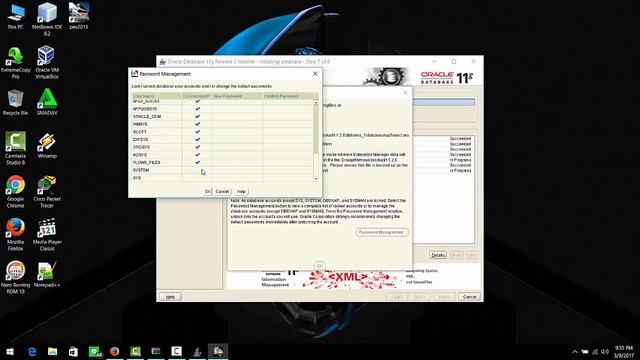Image resolution: width=640 pixels, height=360 pixels.
Task: Click the user list scrollbar thumb
Action: (x=316, y=129)
